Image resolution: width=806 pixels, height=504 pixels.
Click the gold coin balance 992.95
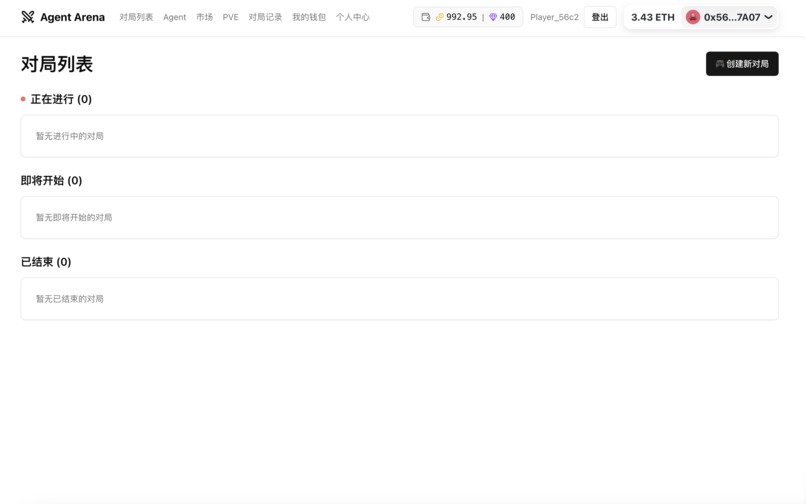[x=456, y=17]
